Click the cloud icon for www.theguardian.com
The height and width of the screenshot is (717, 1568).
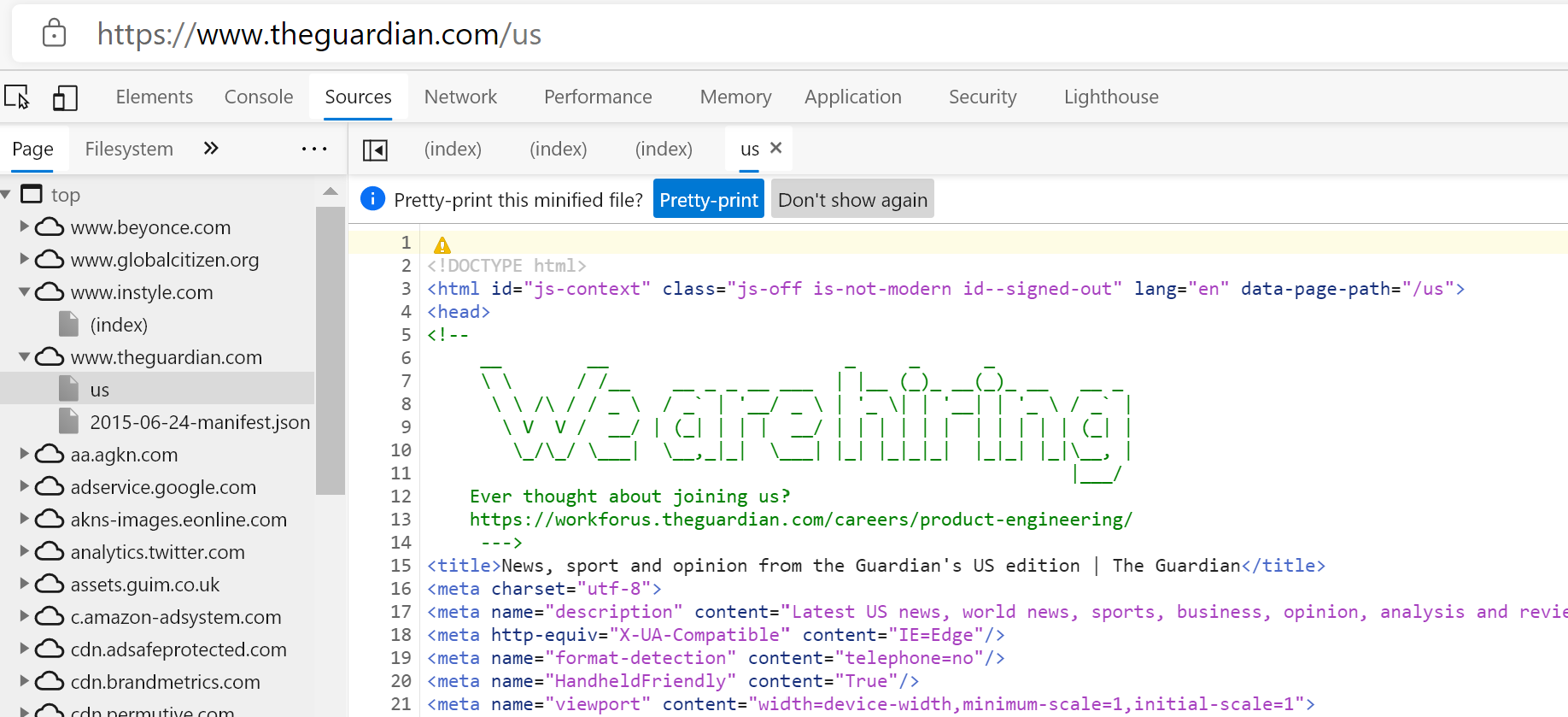pos(50,356)
